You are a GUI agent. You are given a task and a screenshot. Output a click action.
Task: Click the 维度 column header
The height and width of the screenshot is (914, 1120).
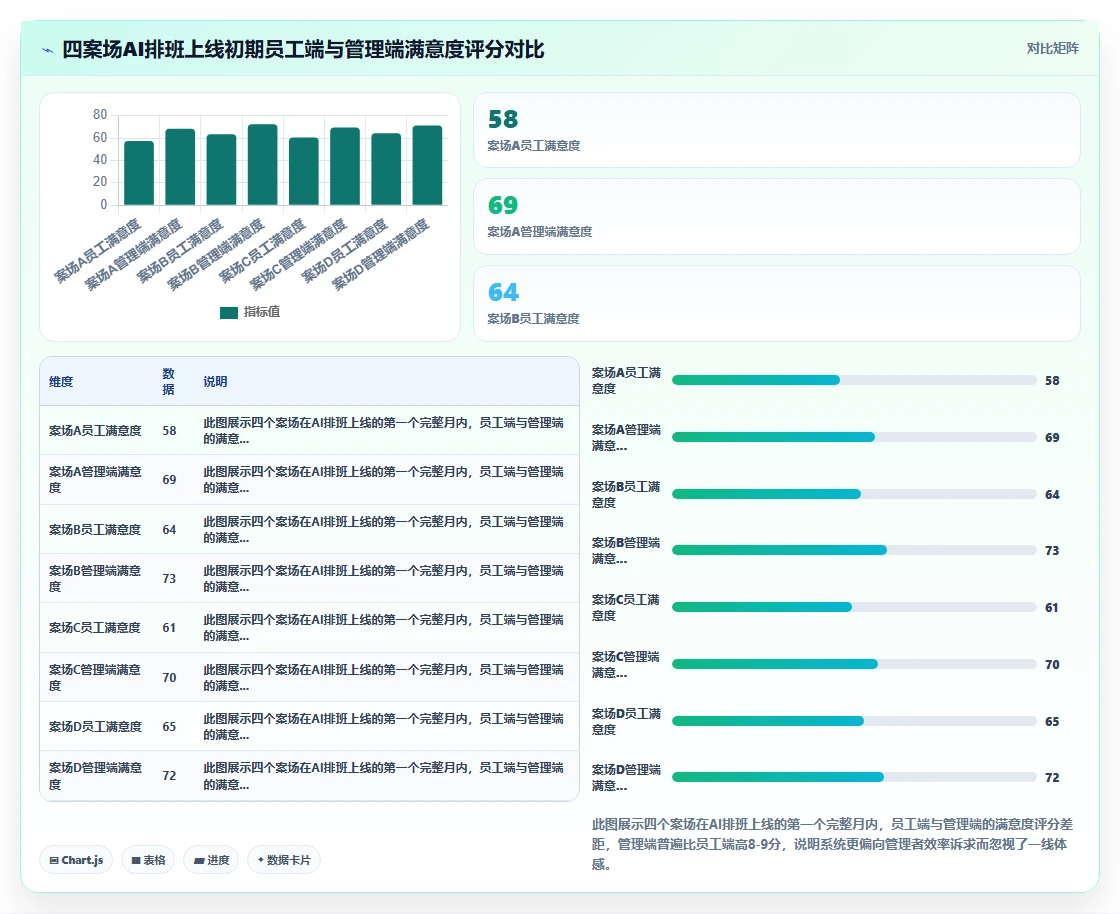coord(61,381)
